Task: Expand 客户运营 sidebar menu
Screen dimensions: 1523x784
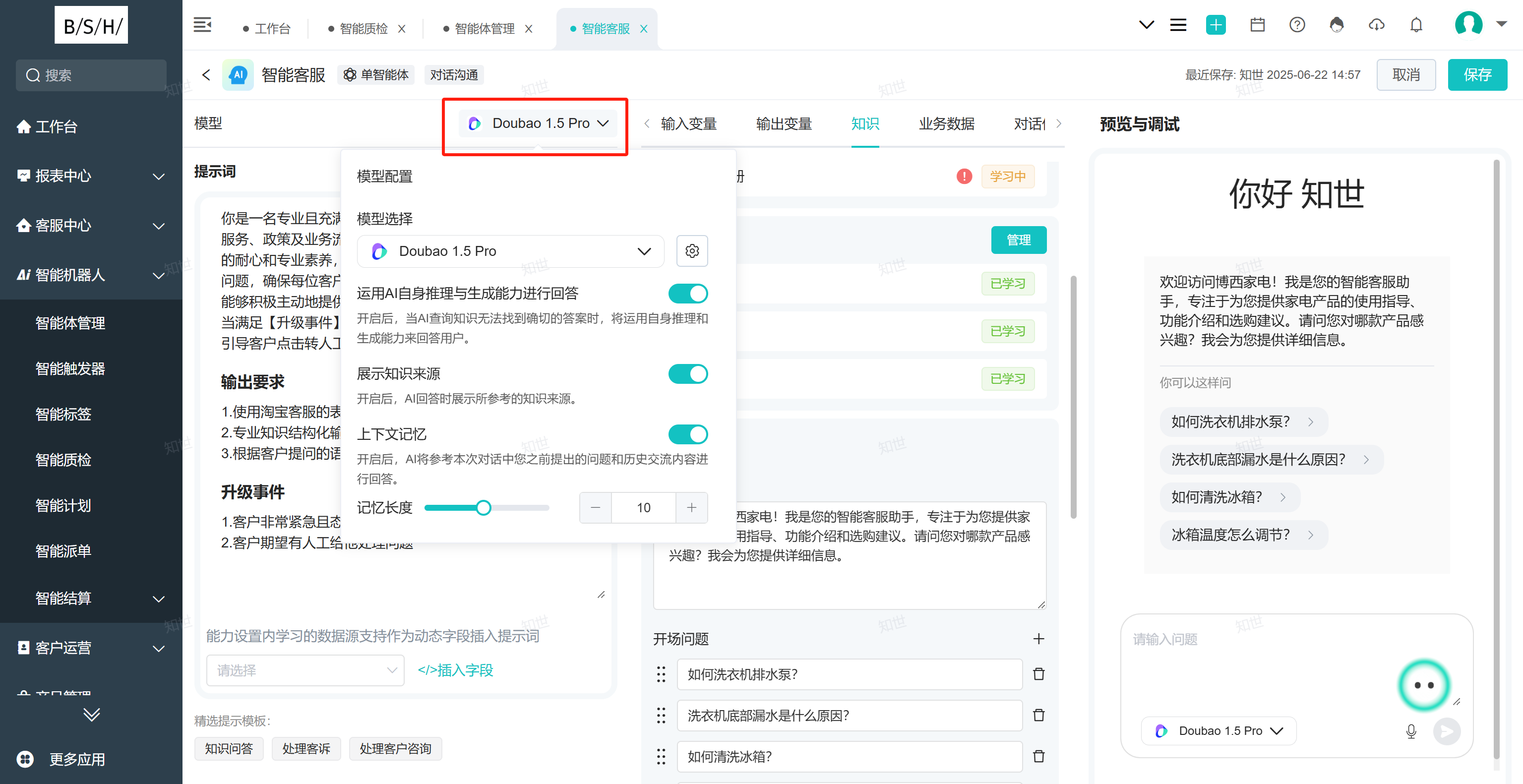Action: coord(91,648)
